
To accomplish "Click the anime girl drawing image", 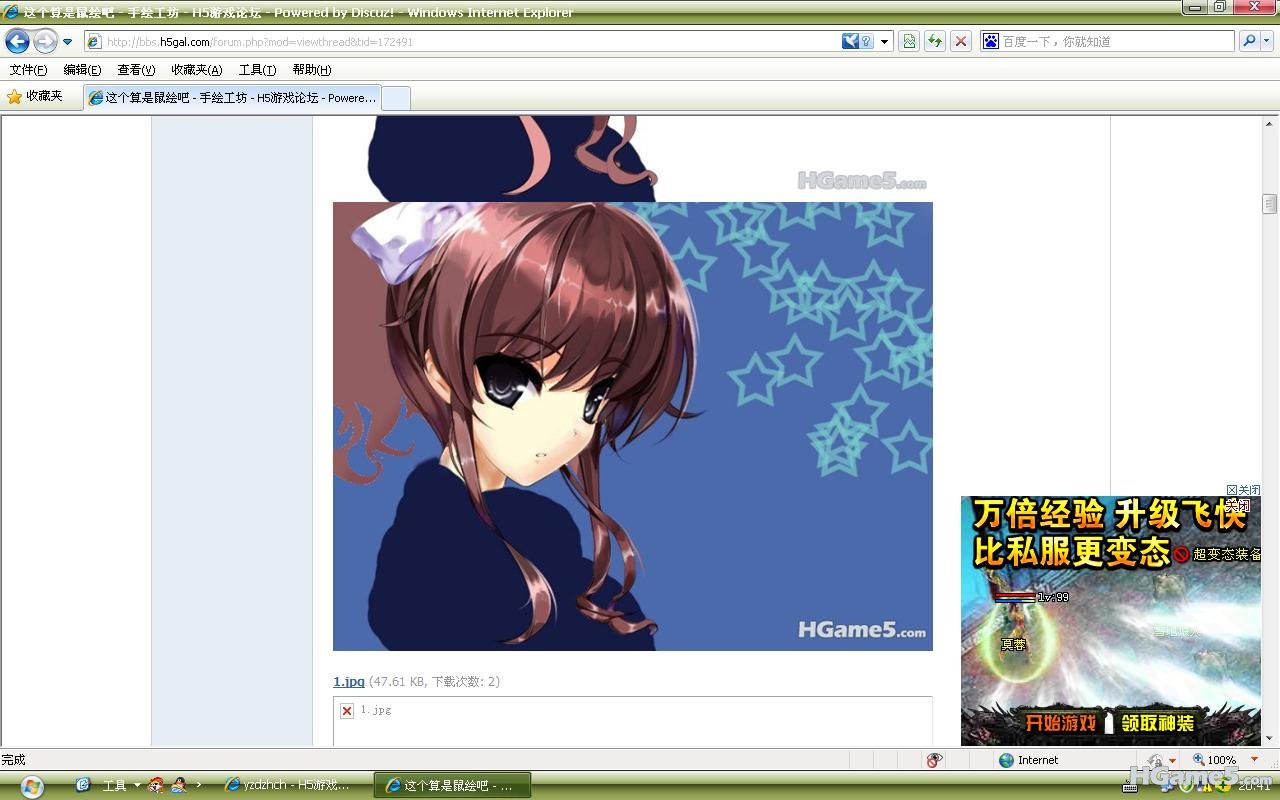I will pyautogui.click(x=632, y=426).
